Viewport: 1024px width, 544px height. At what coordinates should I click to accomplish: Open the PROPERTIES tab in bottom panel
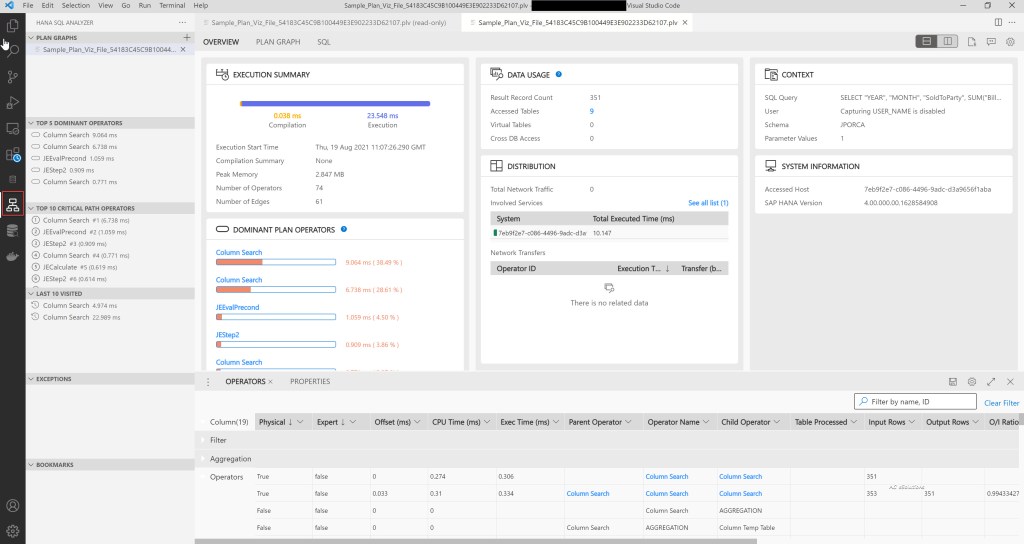309,382
